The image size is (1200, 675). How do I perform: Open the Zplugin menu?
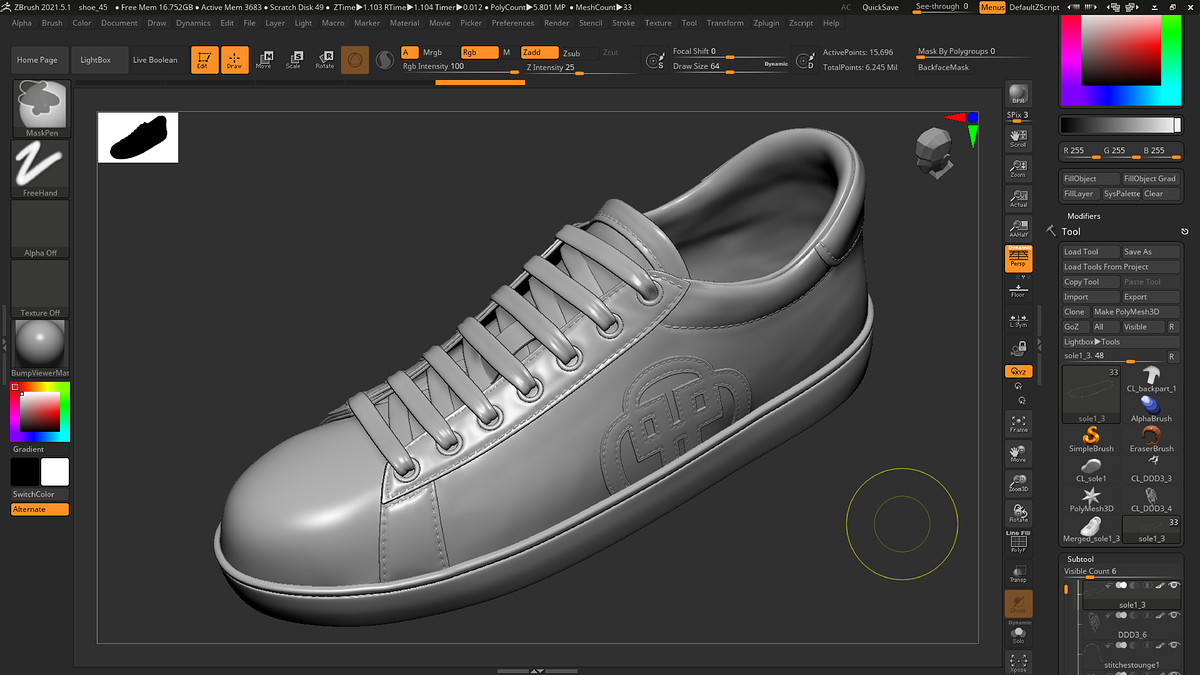766,23
